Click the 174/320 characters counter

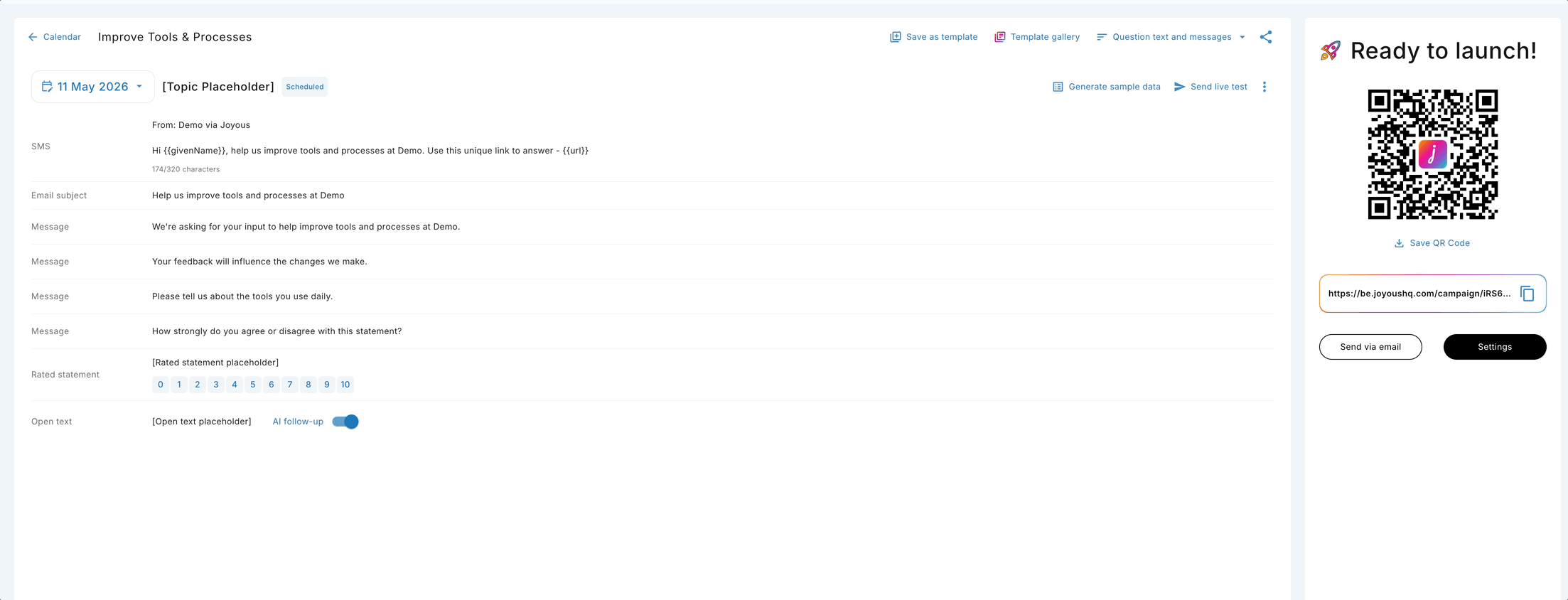[186, 169]
